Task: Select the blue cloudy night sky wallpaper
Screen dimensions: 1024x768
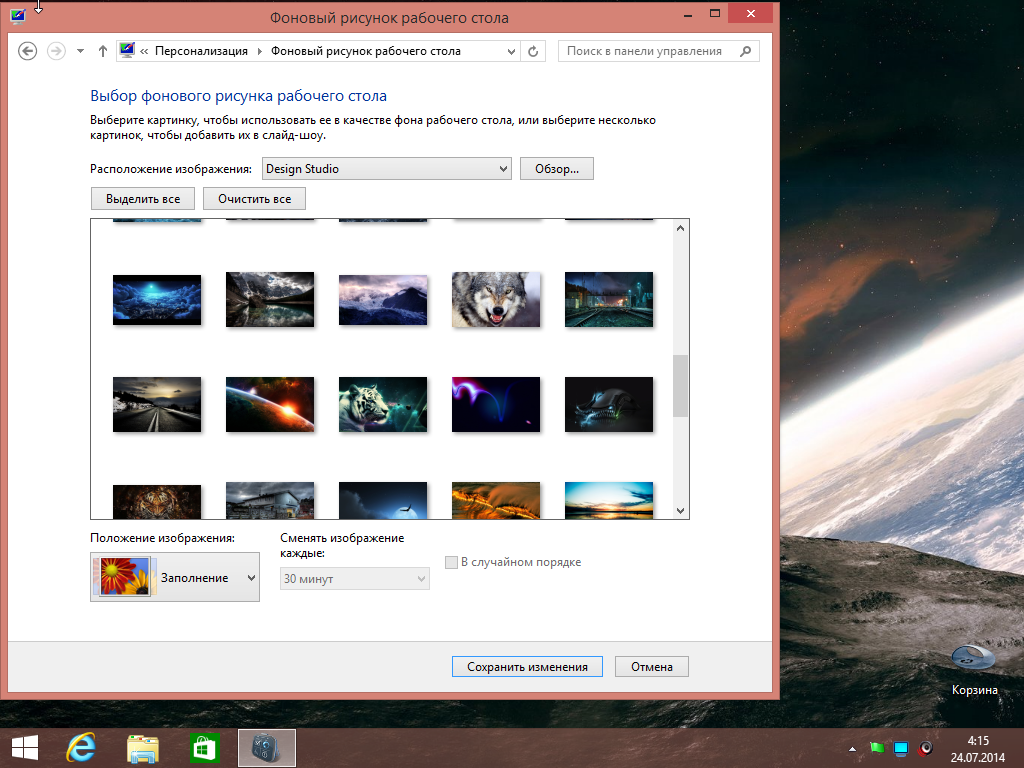Action: pyautogui.click(x=157, y=300)
